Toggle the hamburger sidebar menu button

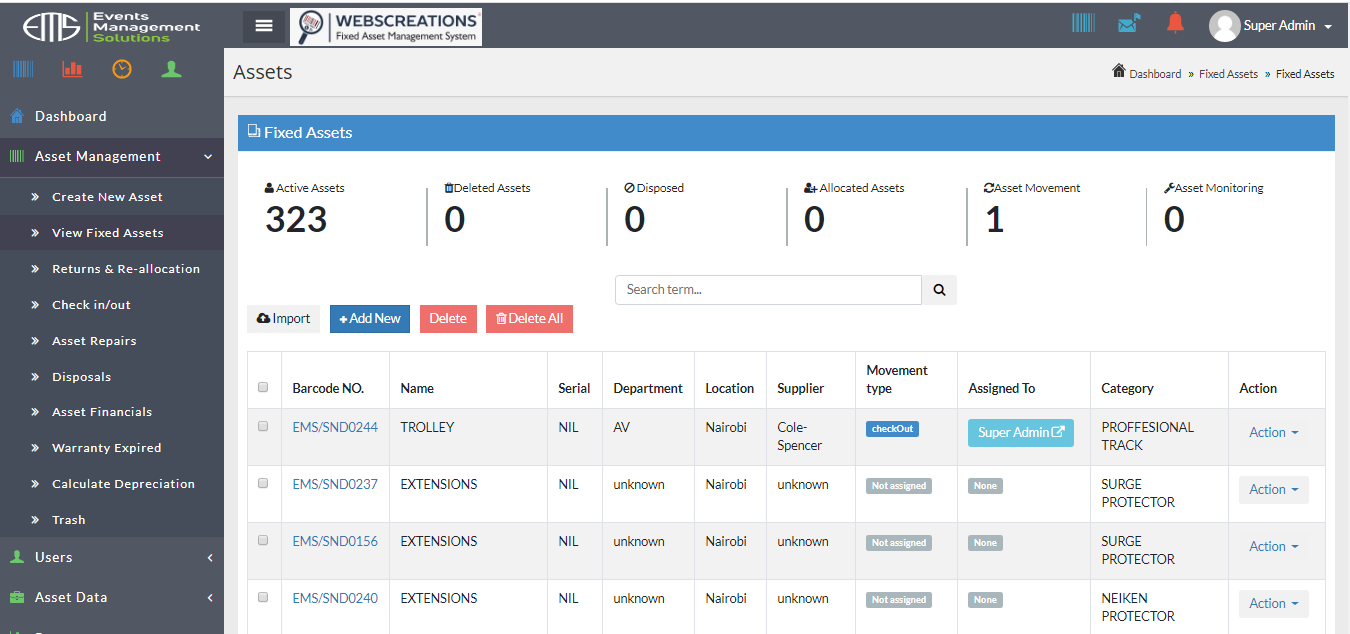[x=264, y=26]
